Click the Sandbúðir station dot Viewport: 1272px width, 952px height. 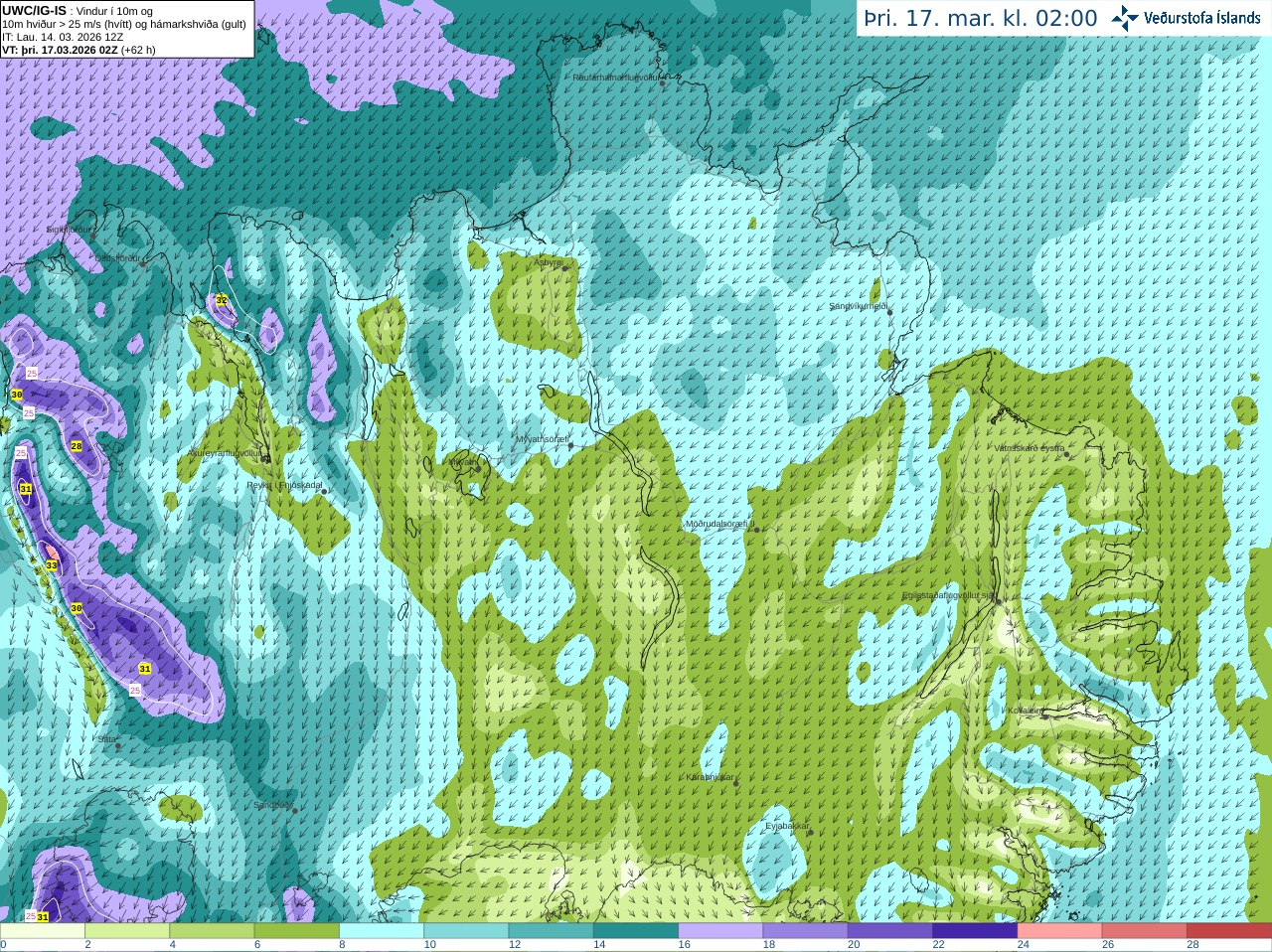coord(294,811)
